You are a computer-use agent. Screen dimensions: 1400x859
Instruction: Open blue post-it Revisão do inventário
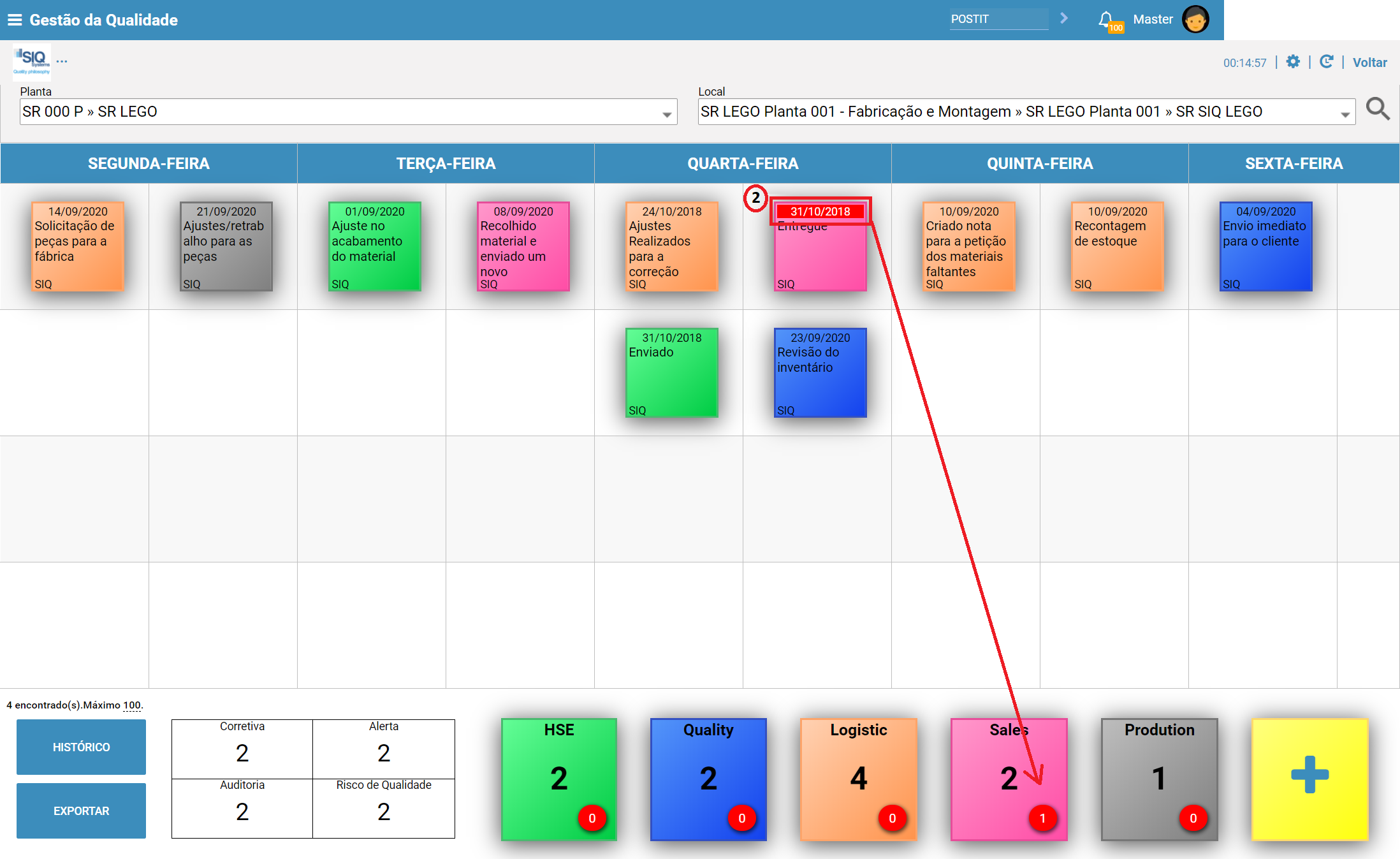(x=820, y=372)
